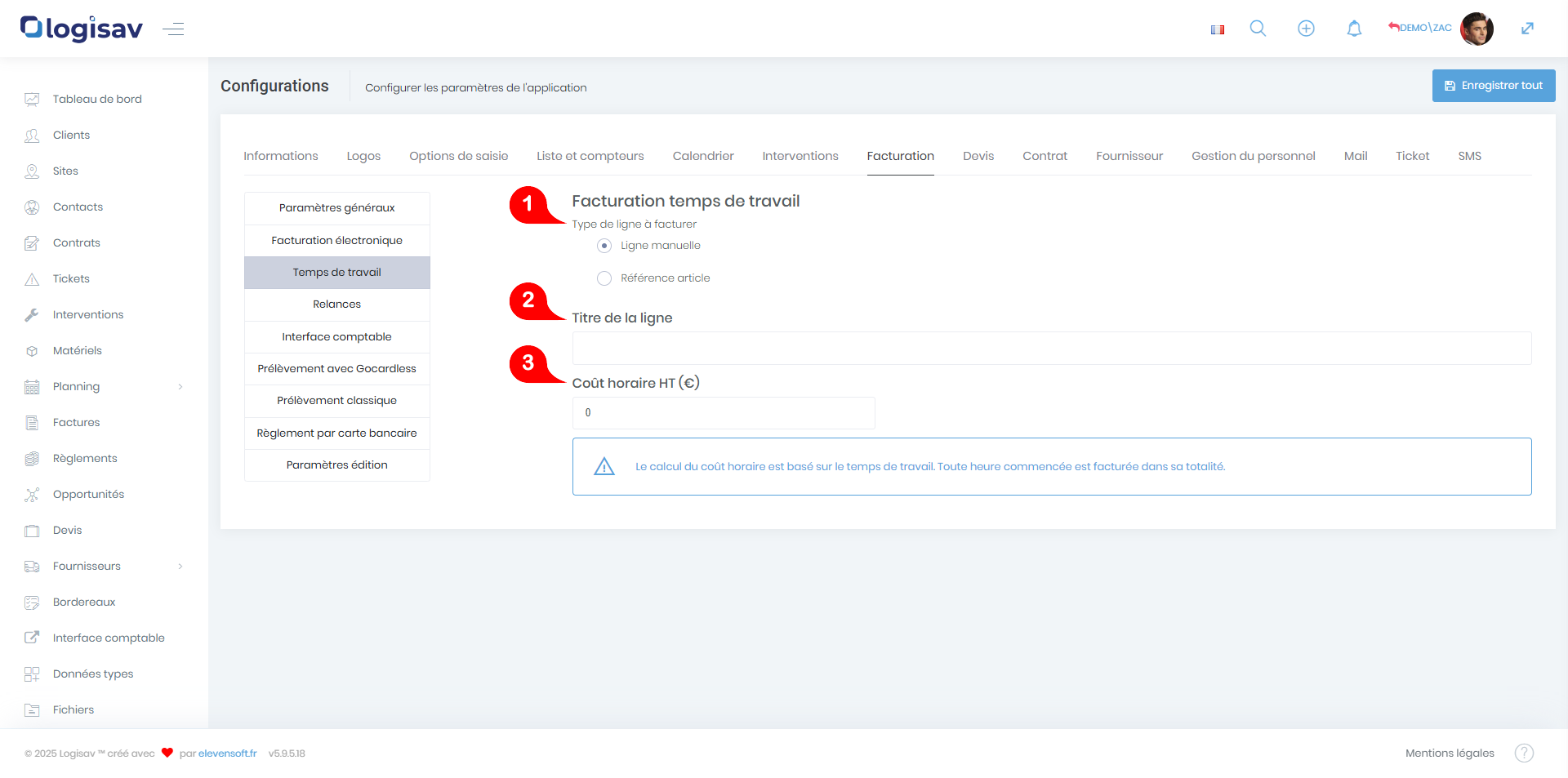
Task: Expand the Fournisseurs sidebar submenu
Action: [x=180, y=567]
